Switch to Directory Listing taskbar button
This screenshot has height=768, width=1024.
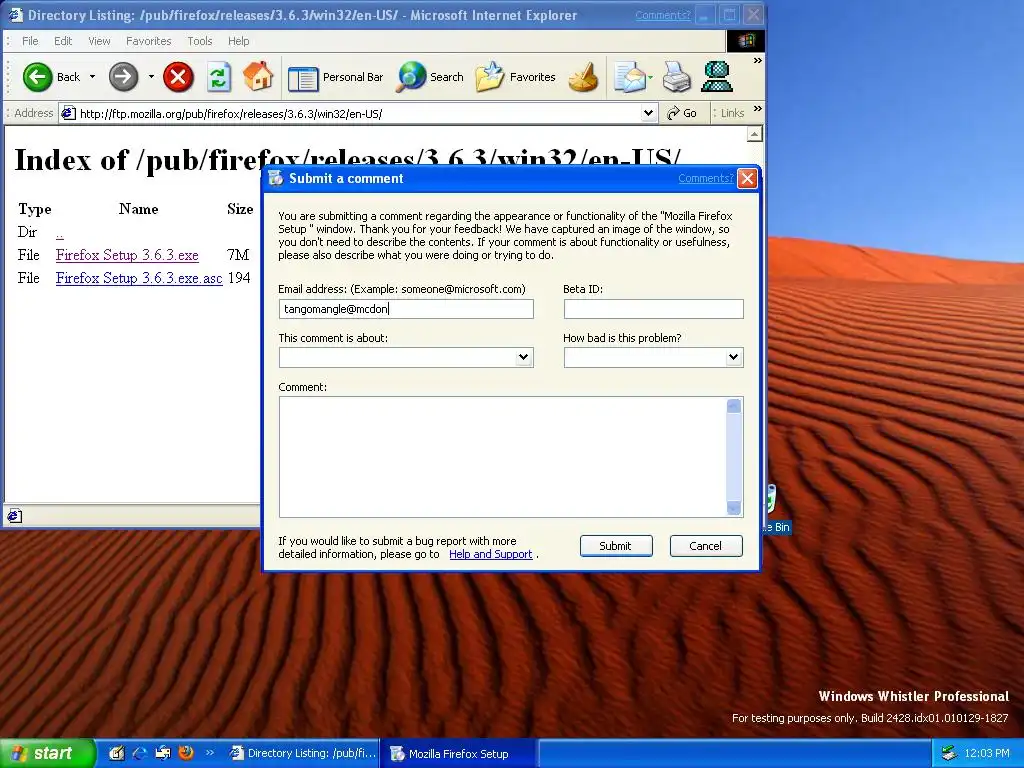pos(302,754)
